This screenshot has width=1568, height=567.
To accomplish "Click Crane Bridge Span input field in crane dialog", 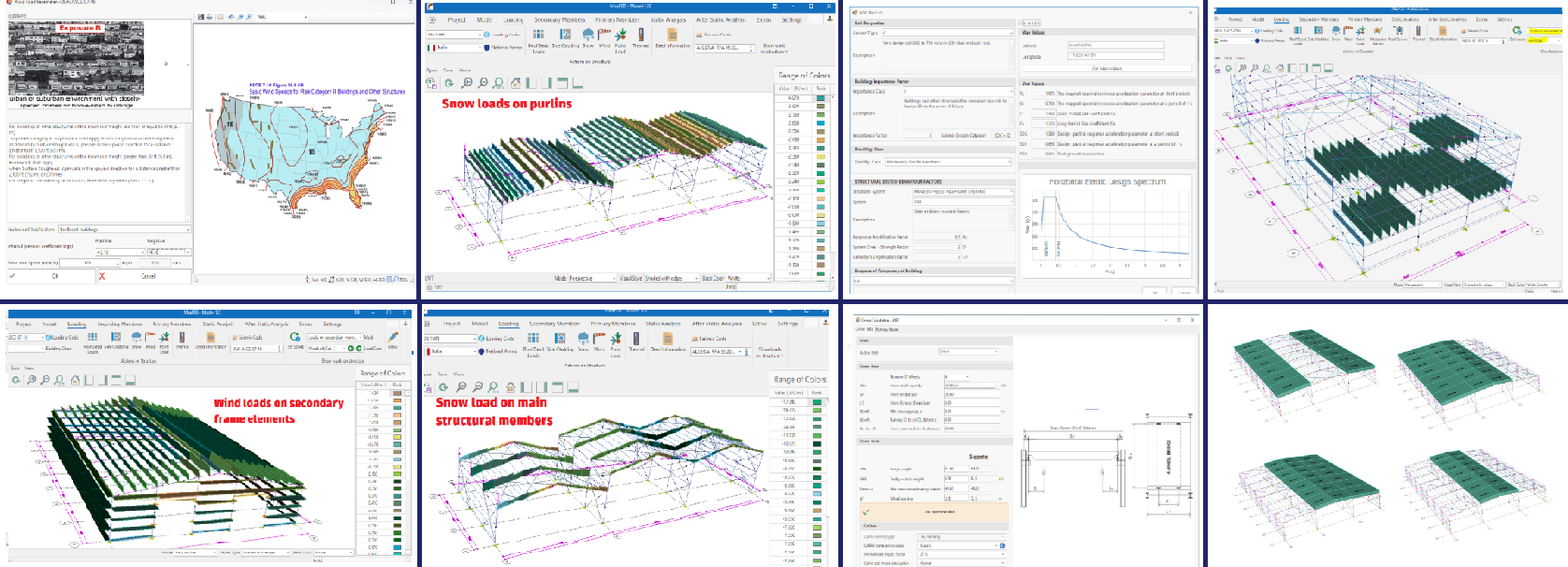I will pyautogui.click(x=971, y=394).
